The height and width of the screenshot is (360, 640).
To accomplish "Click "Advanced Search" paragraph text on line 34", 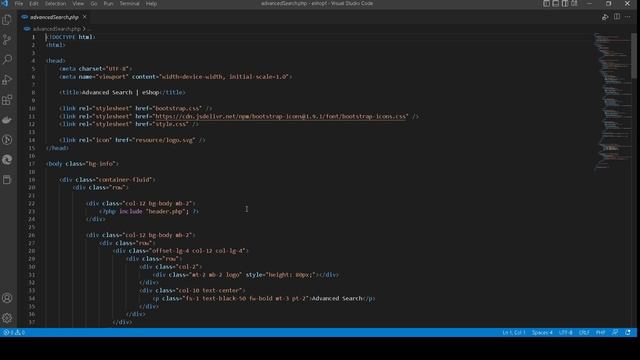I will click(x=337, y=298).
